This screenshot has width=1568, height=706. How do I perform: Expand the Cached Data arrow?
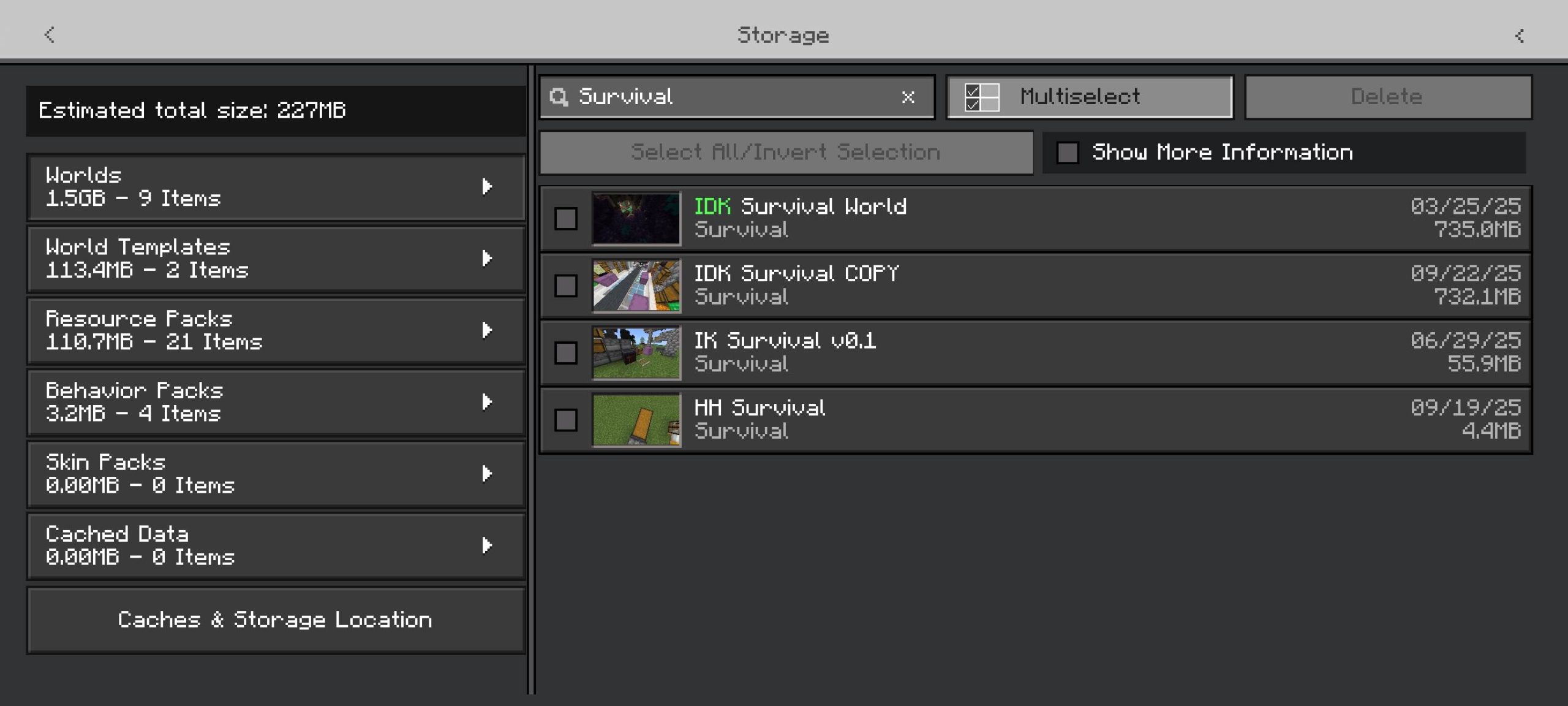(x=487, y=545)
